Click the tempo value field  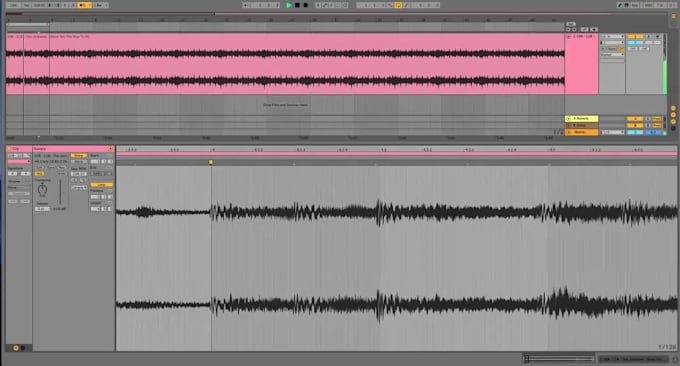pos(39,5)
